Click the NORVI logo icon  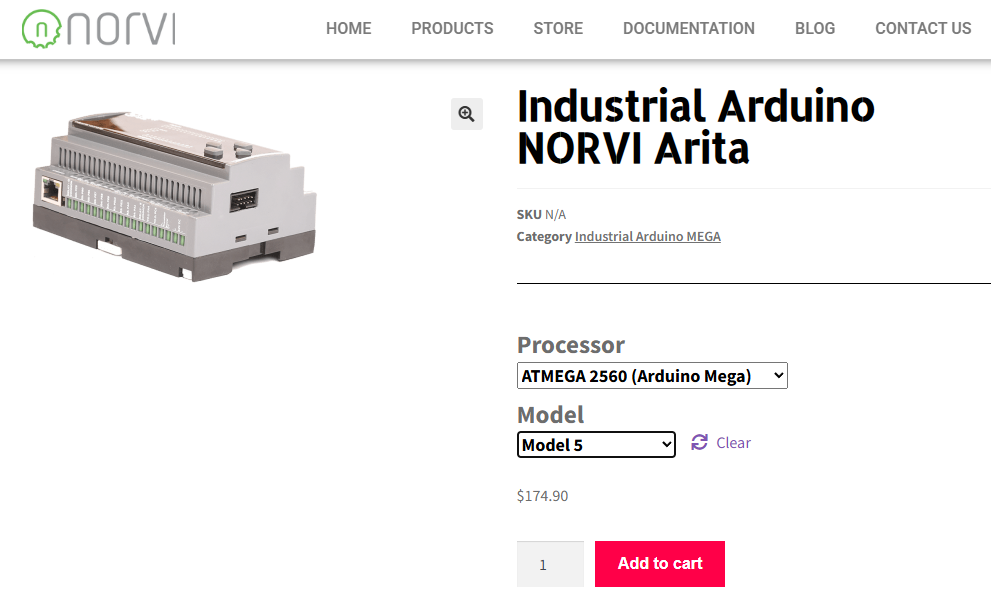(42, 28)
